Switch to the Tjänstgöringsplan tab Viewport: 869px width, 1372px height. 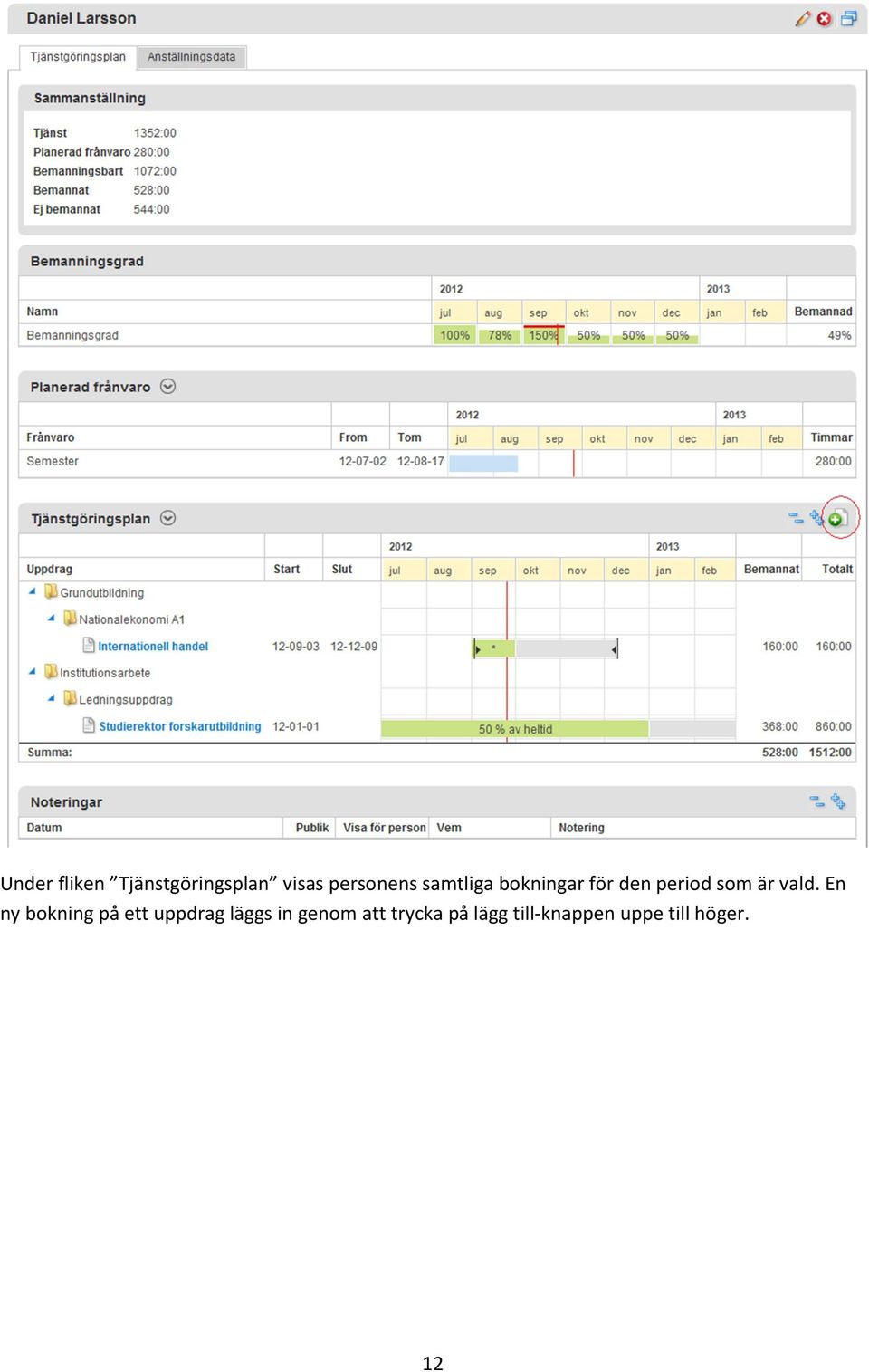click(78, 57)
